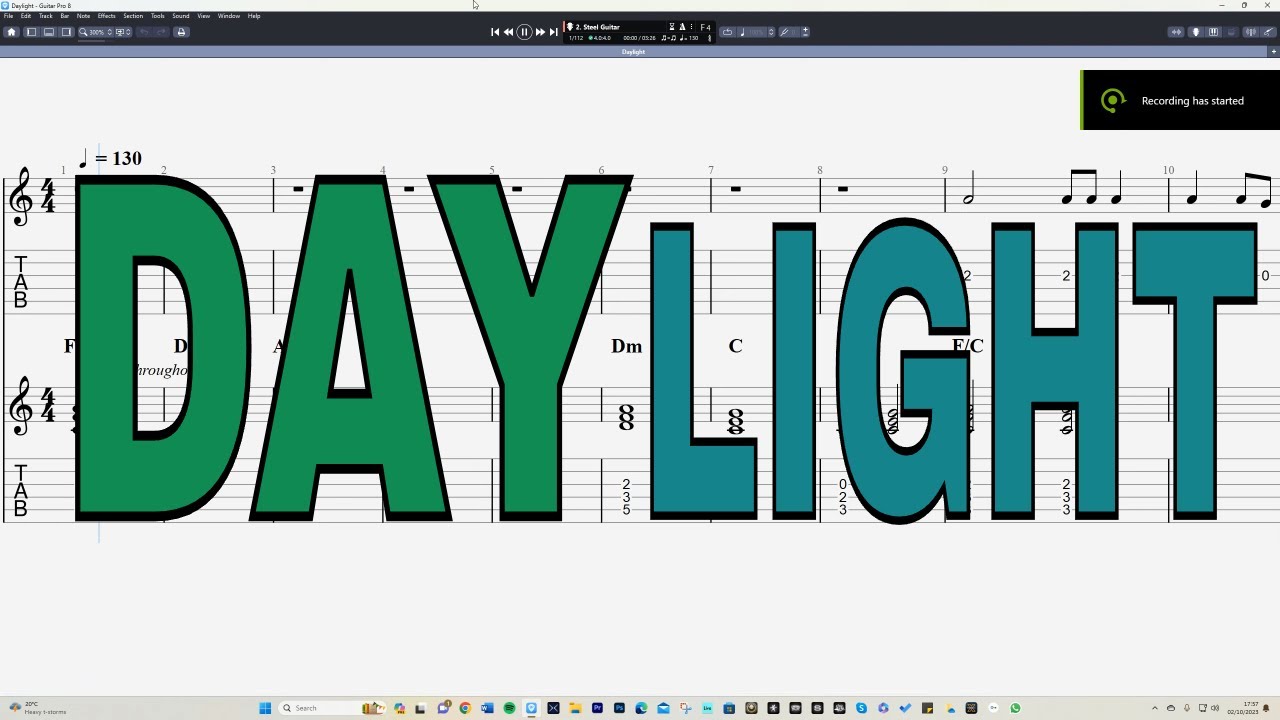Click the Home icon in toolbar
This screenshot has height=720, width=1280.
(11, 32)
